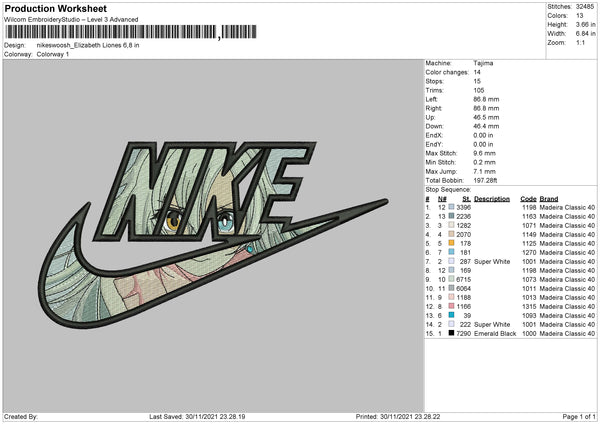Image resolution: width=600 pixels, height=424 pixels.
Task: Click the 'Code' column header
Action: pyautogui.click(x=528, y=199)
